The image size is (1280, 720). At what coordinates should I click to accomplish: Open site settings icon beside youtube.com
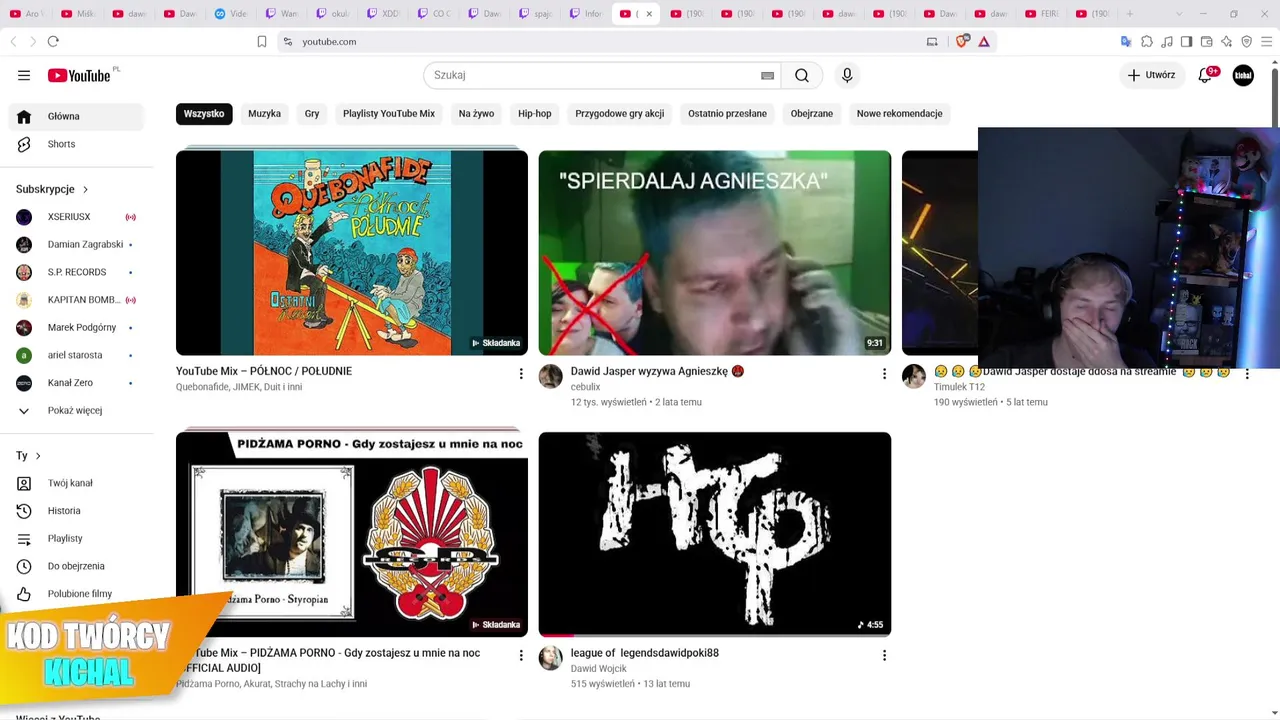pyautogui.click(x=287, y=41)
